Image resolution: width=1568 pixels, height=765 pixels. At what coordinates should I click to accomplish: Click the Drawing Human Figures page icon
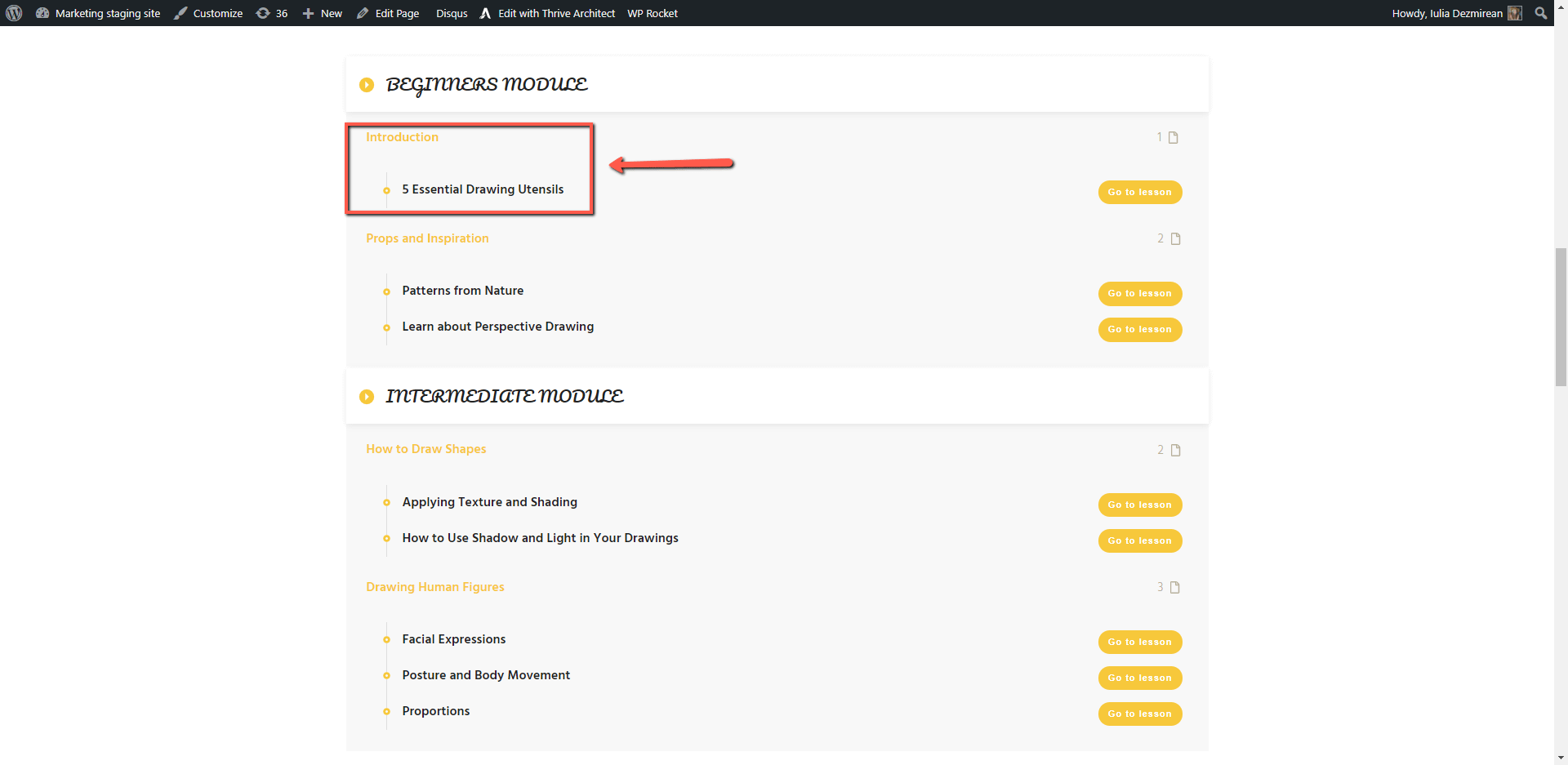[1175, 587]
